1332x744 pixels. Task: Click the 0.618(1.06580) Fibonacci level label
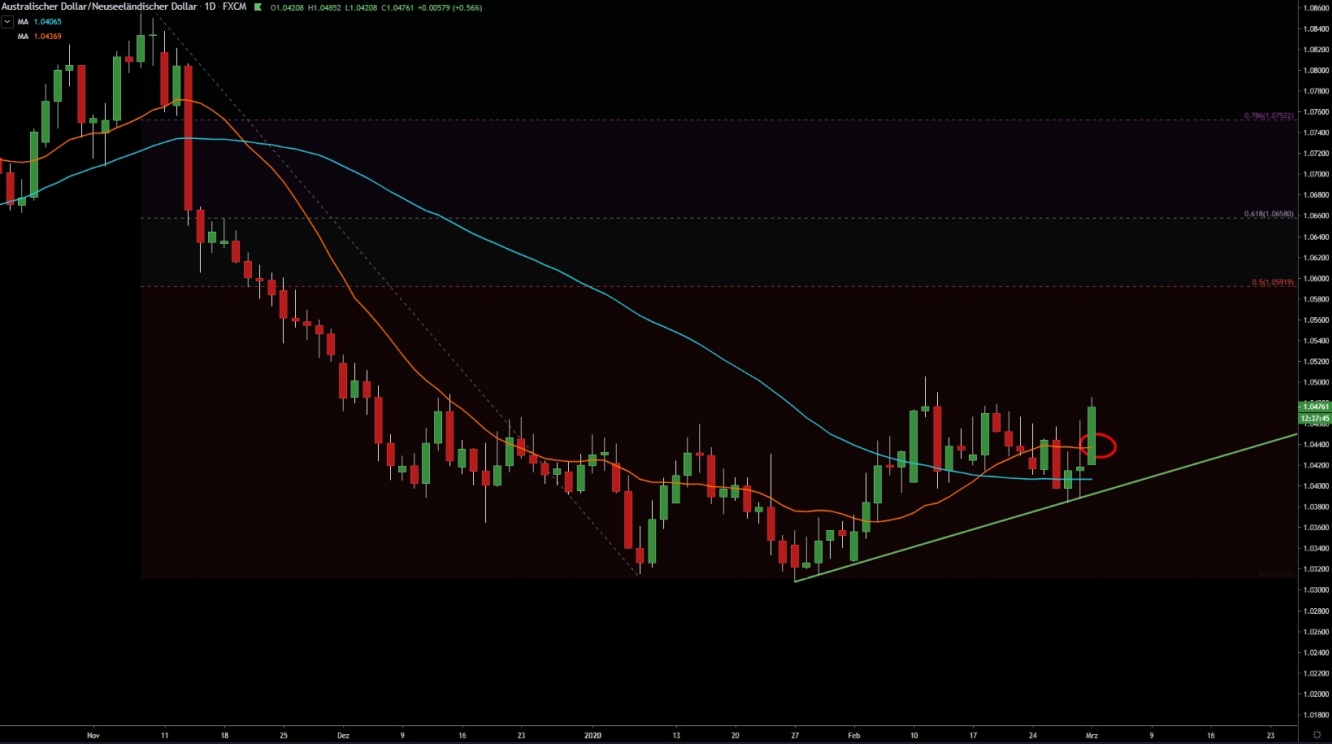(1268, 214)
